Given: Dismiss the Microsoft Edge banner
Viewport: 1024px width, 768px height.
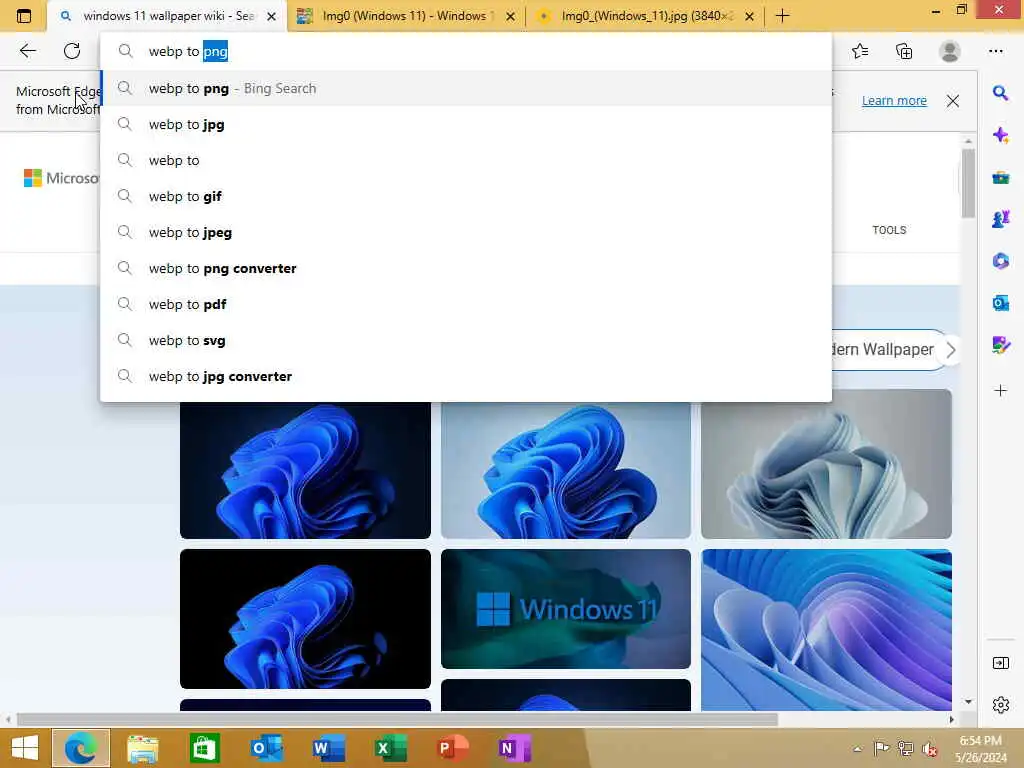Looking at the screenshot, I should [953, 101].
